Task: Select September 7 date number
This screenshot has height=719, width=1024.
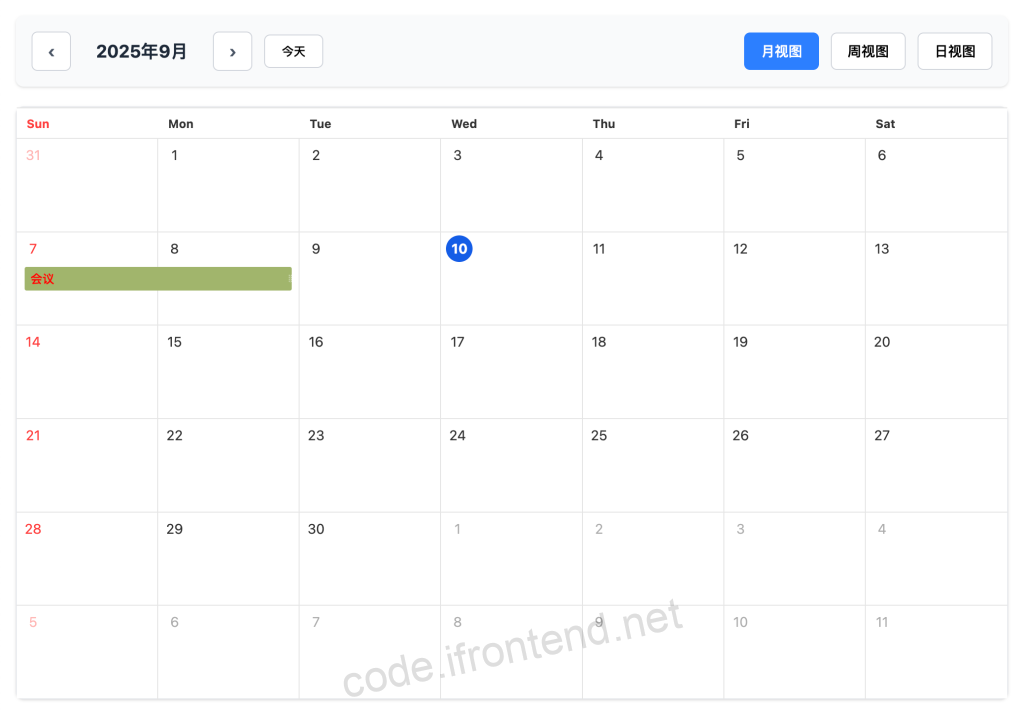Action: tap(32, 248)
